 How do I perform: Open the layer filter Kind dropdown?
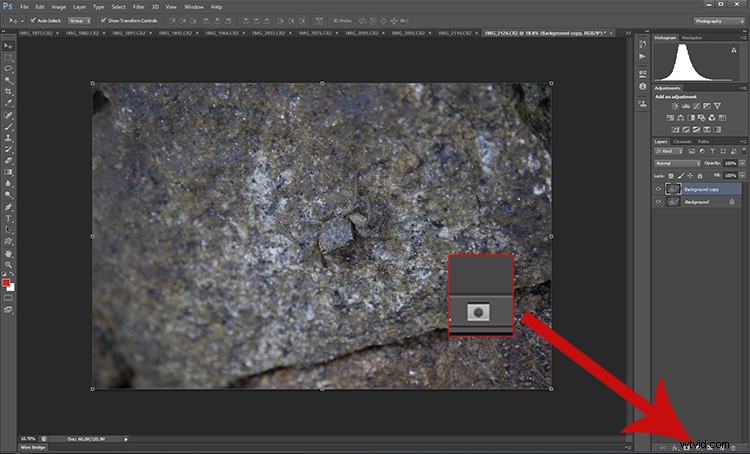pyautogui.click(x=669, y=151)
